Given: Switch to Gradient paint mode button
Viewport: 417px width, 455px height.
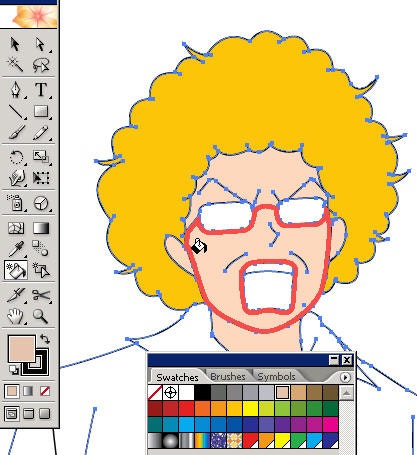Looking at the screenshot, I should coord(28,391).
